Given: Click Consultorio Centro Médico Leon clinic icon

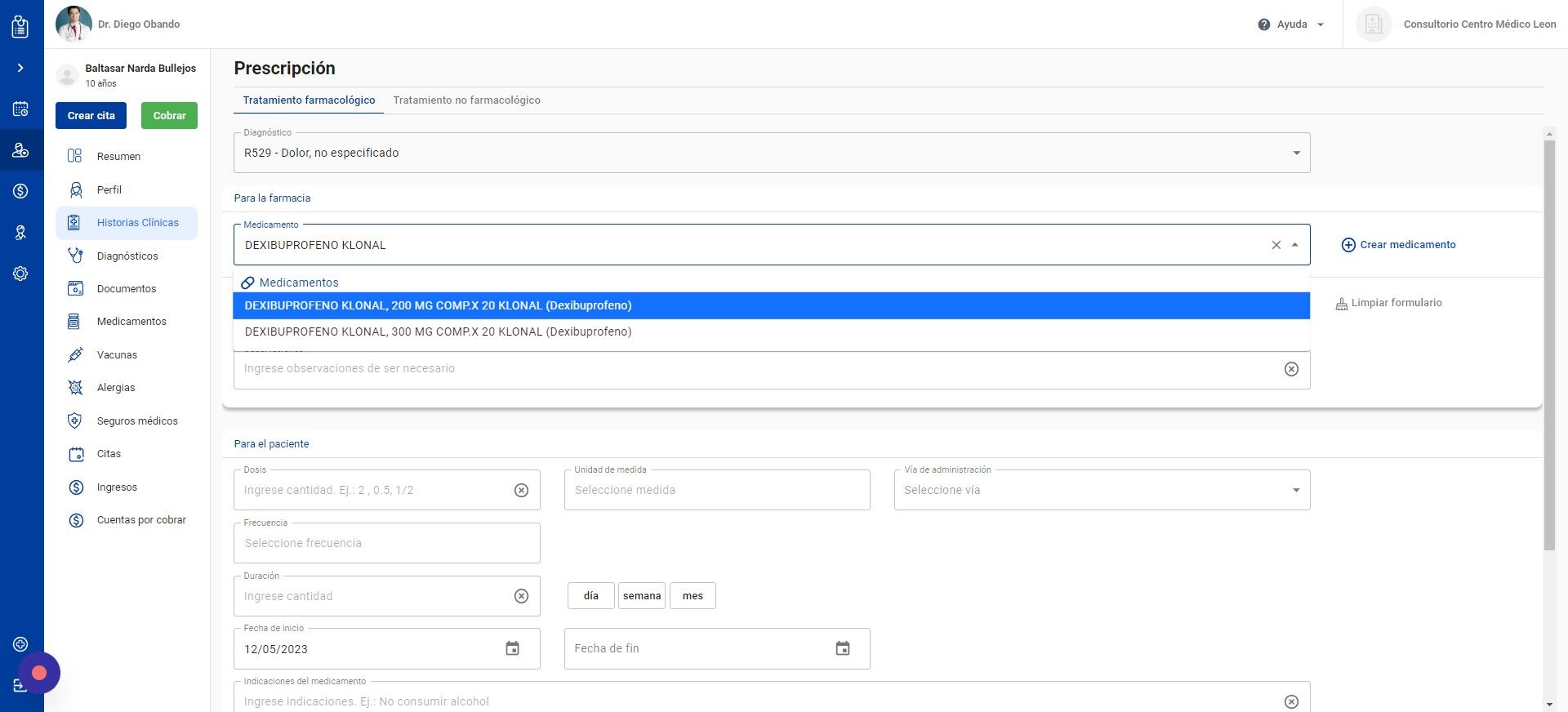Looking at the screenshot, I should click(x=1374, y=24).
